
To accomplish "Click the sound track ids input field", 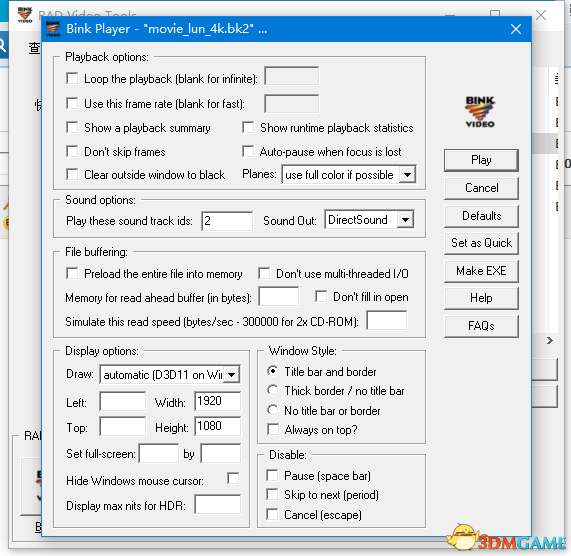I will (x=227, y=221).
